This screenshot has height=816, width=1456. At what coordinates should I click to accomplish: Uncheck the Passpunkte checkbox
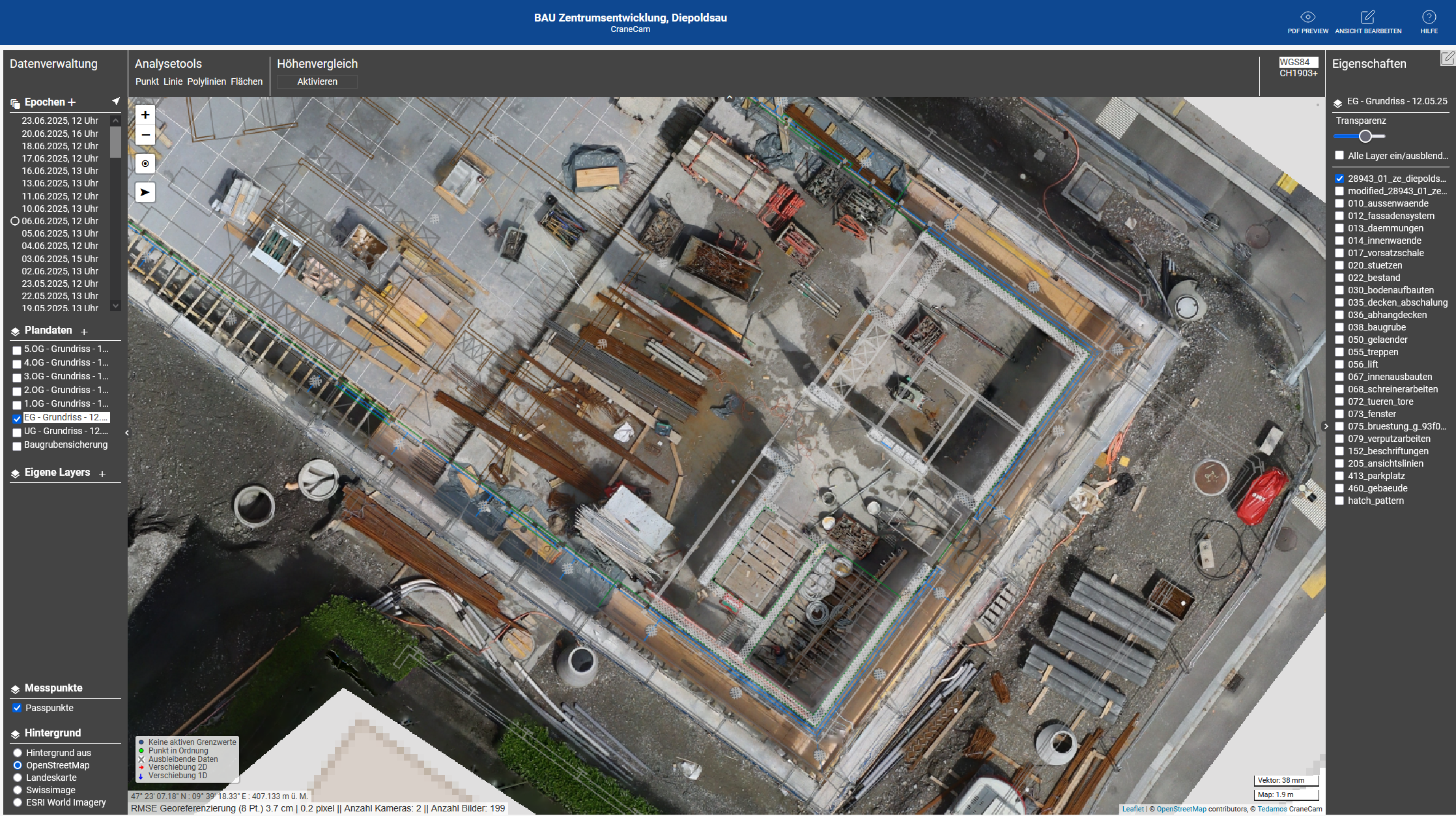click(x=18, y=708)
